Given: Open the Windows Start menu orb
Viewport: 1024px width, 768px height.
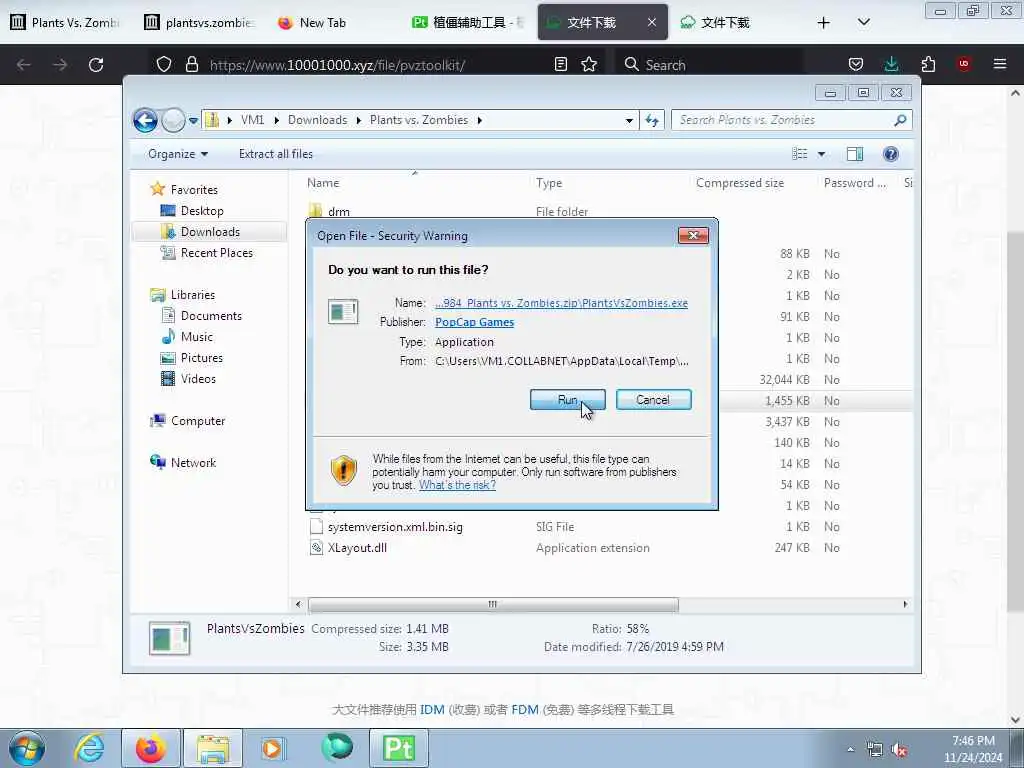Looking at the screenshot, I should [x=27, y=748].
